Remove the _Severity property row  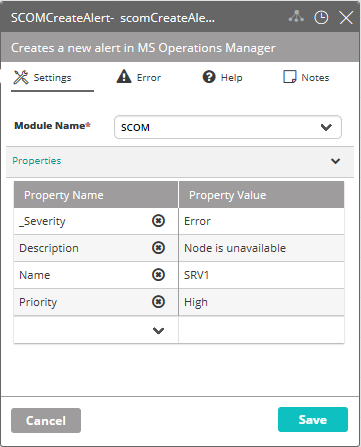tap(158, 221)
